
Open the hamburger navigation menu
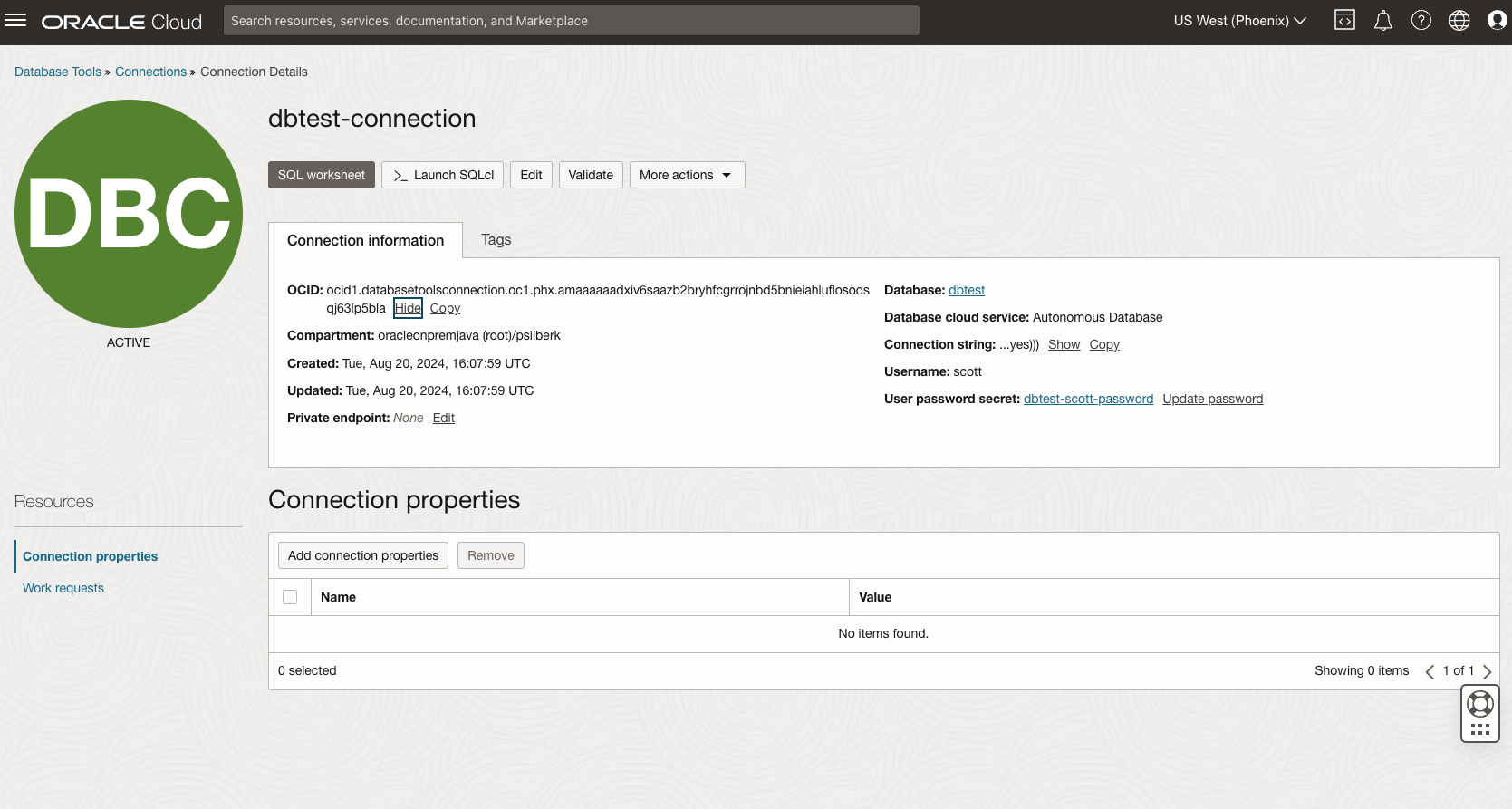16,20
